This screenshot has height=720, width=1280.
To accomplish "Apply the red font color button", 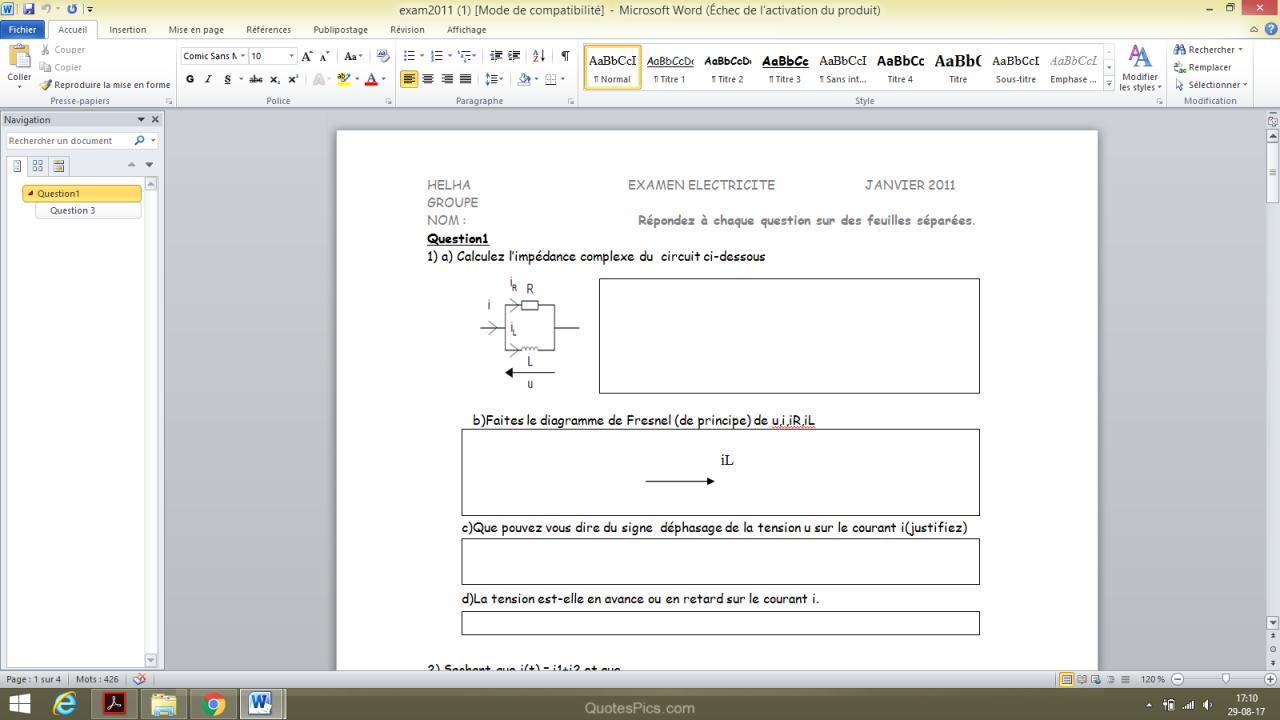I will tap(370, 79).
